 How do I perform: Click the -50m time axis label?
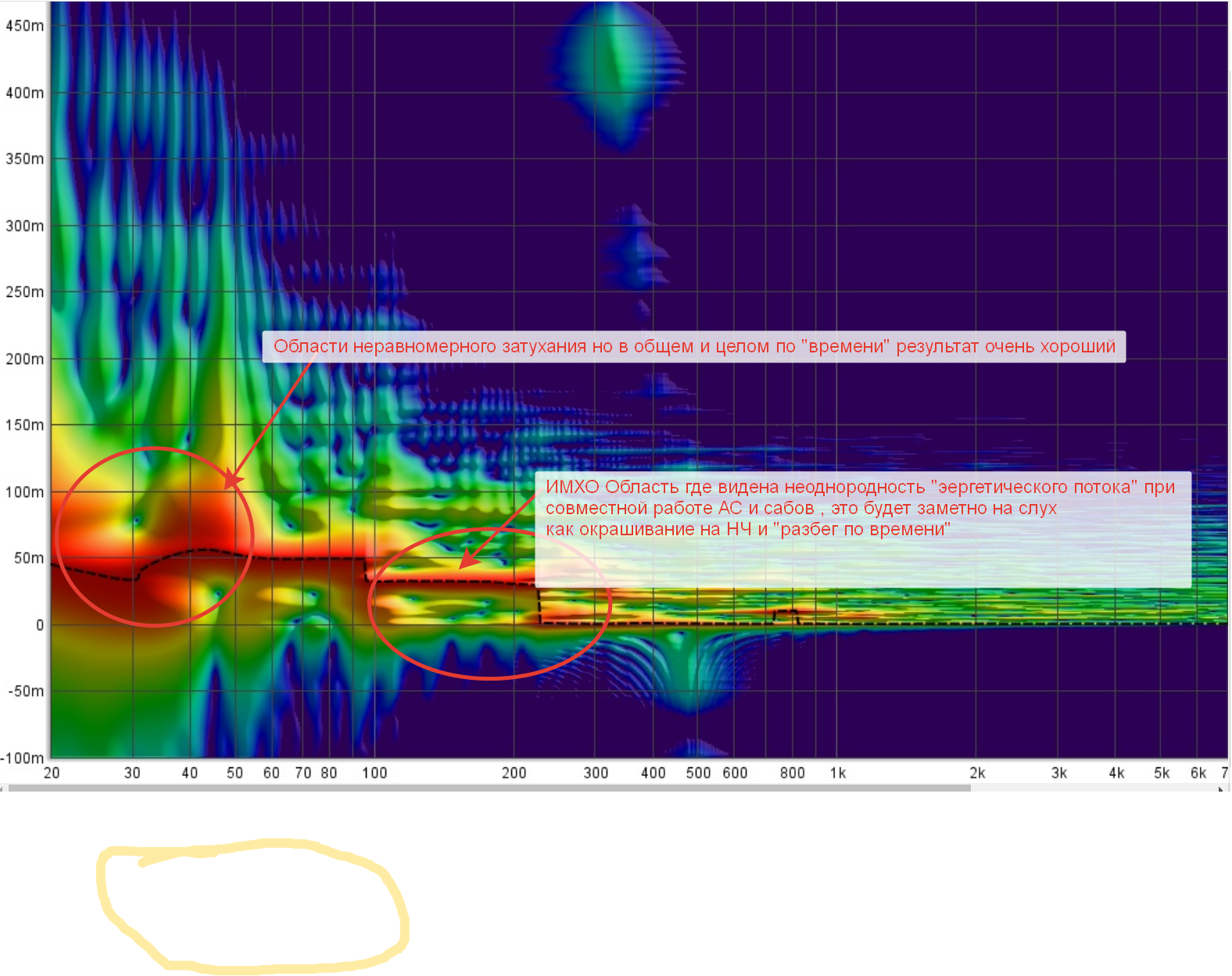[x=26, y=691]
